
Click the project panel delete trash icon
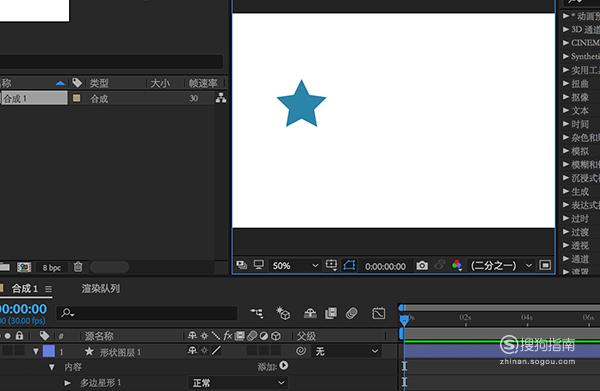coord(78,267)
